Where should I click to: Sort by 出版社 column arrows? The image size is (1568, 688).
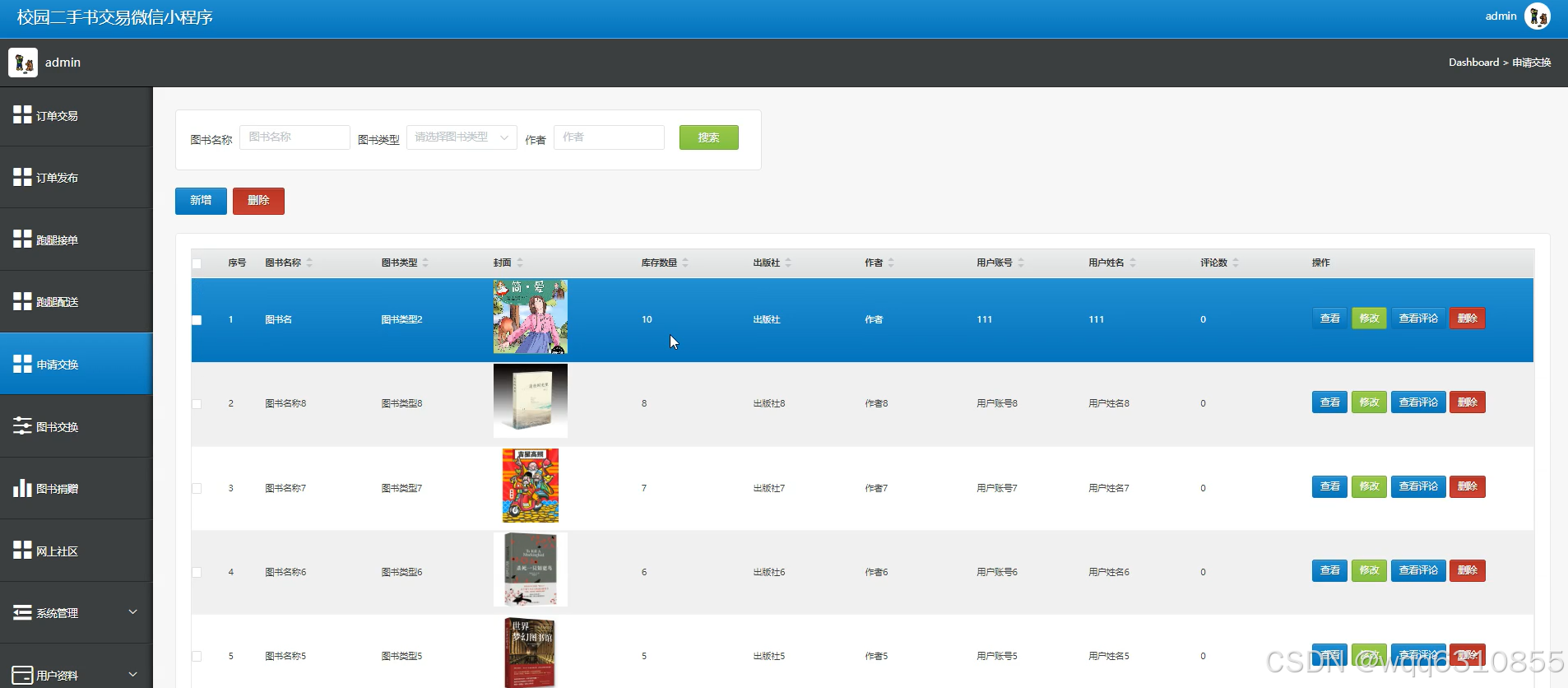pyautogui.click(x=788, y=263)
